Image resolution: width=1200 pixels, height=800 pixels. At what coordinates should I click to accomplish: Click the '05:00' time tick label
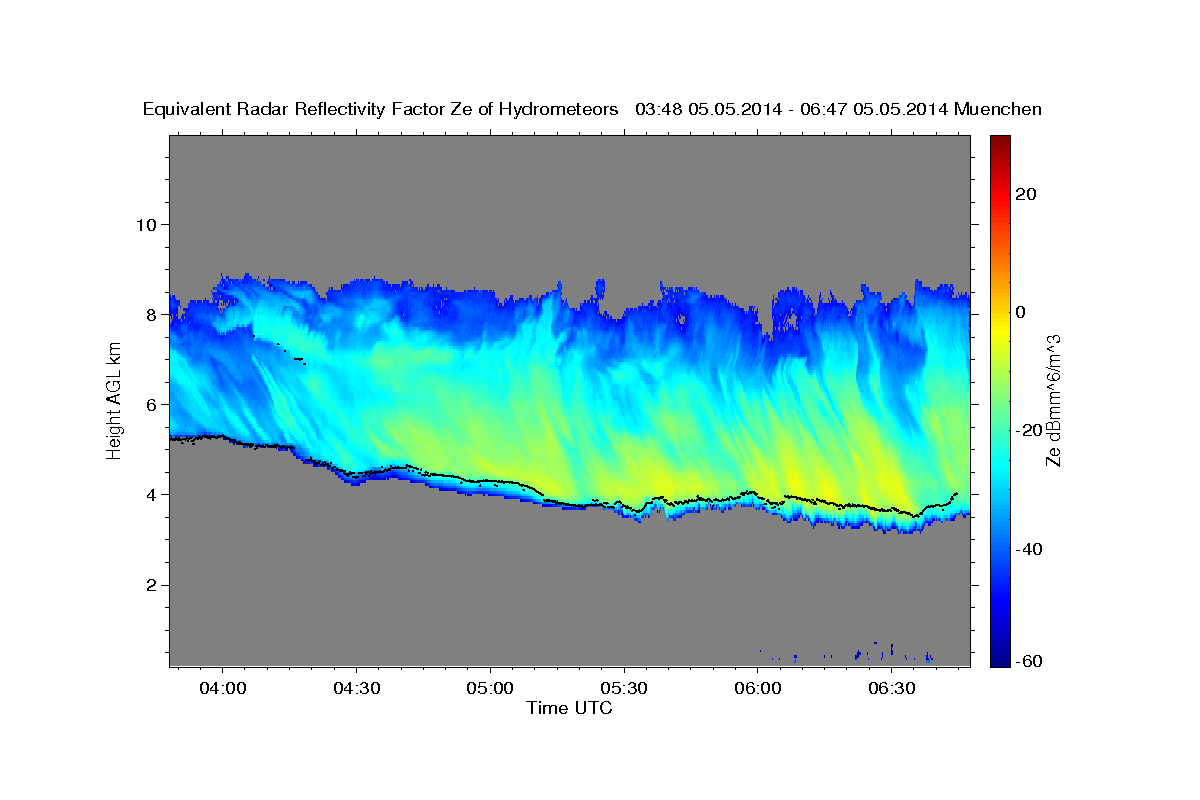[490, 689]
